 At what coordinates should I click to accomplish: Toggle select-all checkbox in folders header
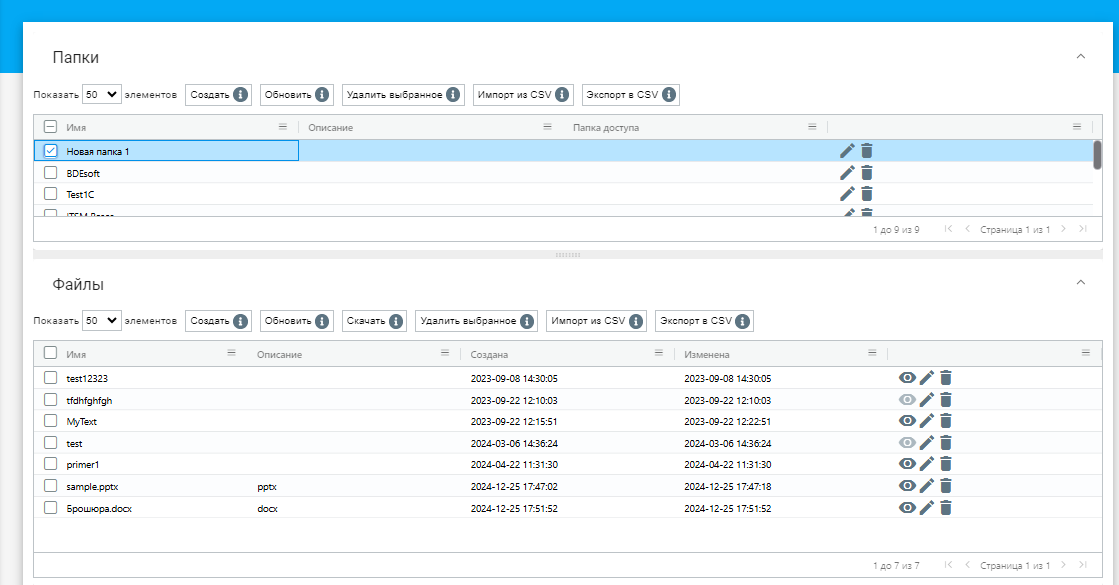pos(51,127)
